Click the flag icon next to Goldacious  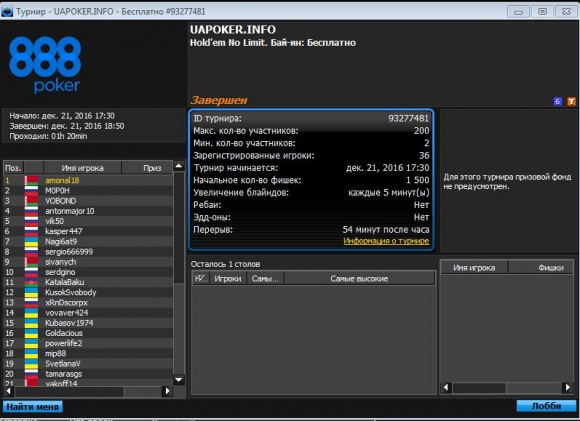click(x=31, y=333)
